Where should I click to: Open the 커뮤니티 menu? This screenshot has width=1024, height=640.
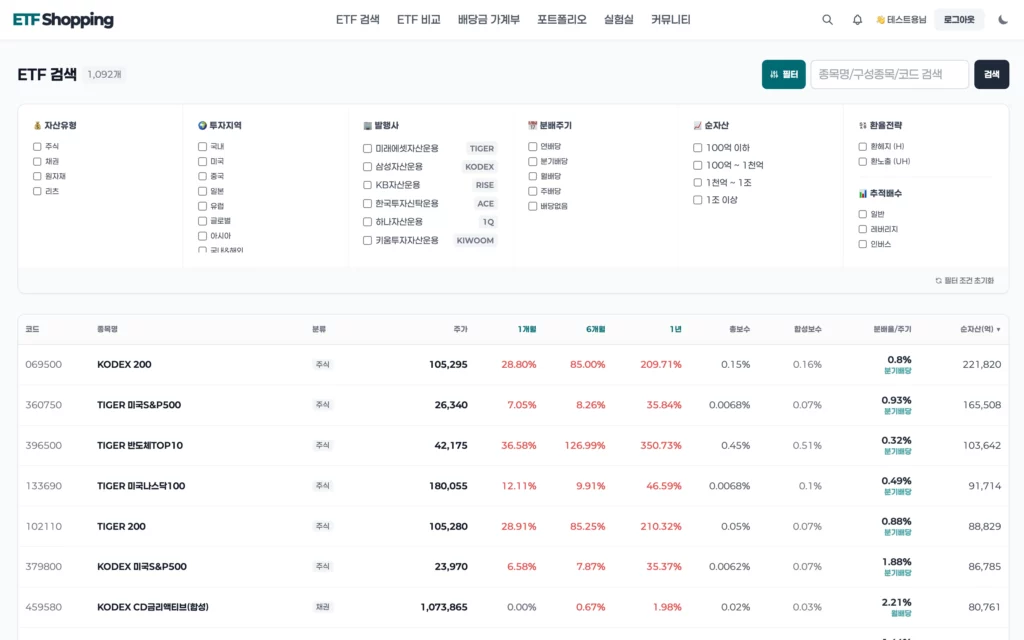pyautogui.click(x=671, y=20)
